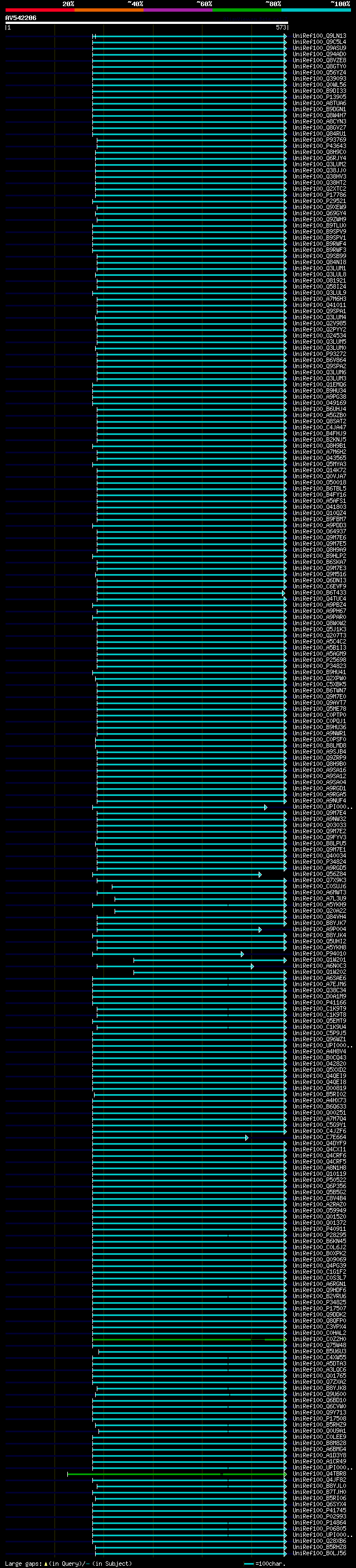Open hit UniRef100_Q9LN13
The height and width of the screenshot is (1568, 356).
(319, 36)
